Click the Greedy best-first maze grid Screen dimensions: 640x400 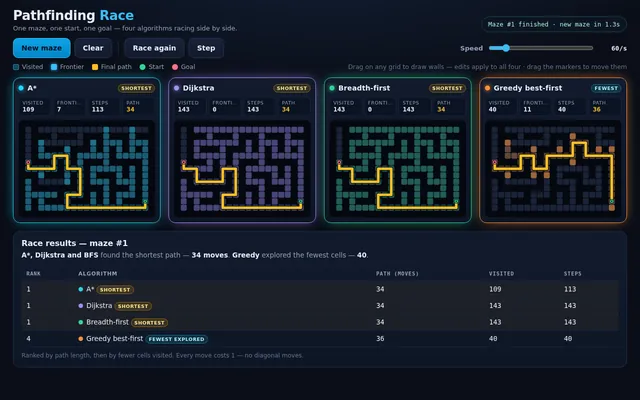pyautogui.click(x=553, y=169)
